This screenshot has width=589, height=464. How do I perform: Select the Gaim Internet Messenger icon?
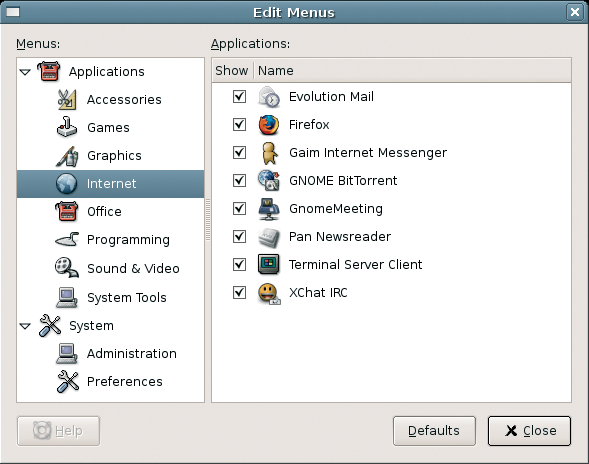click(269, 153)
